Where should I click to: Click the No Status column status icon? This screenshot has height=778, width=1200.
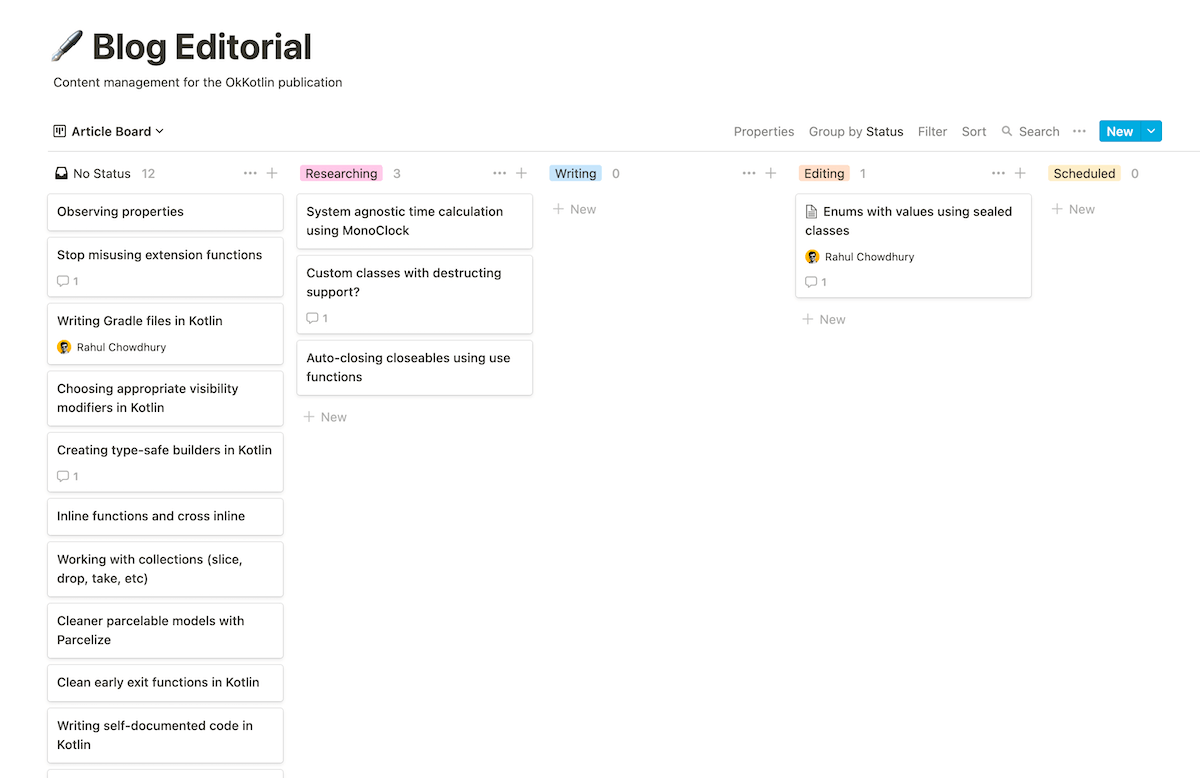coord(60,173)
